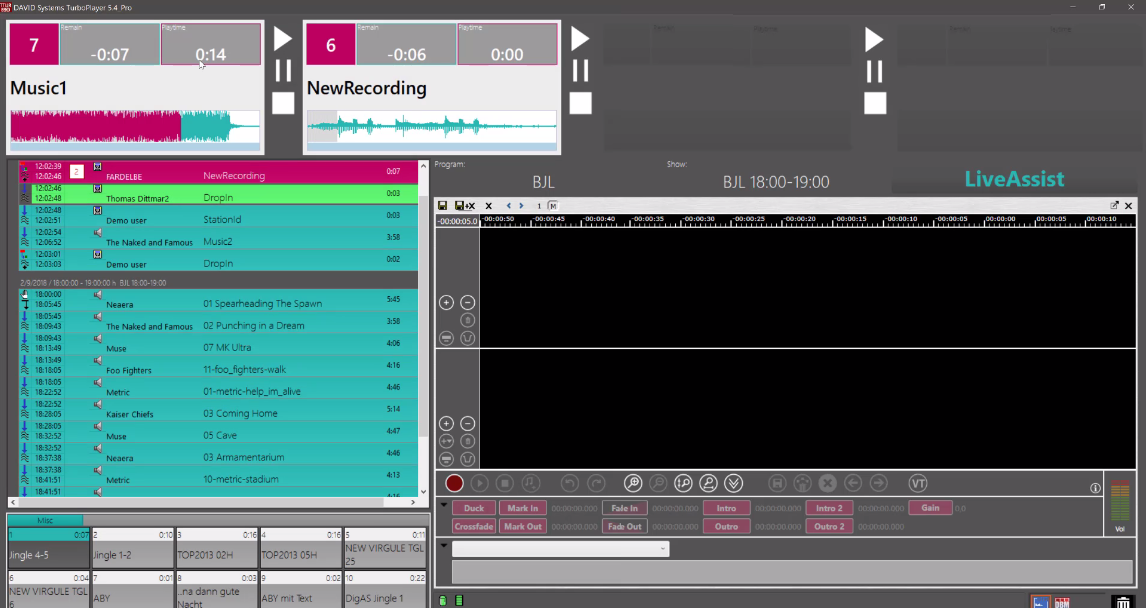Toggle the M mode button in editor toolbar
The image size is (1146, 608).
[553, 206]
